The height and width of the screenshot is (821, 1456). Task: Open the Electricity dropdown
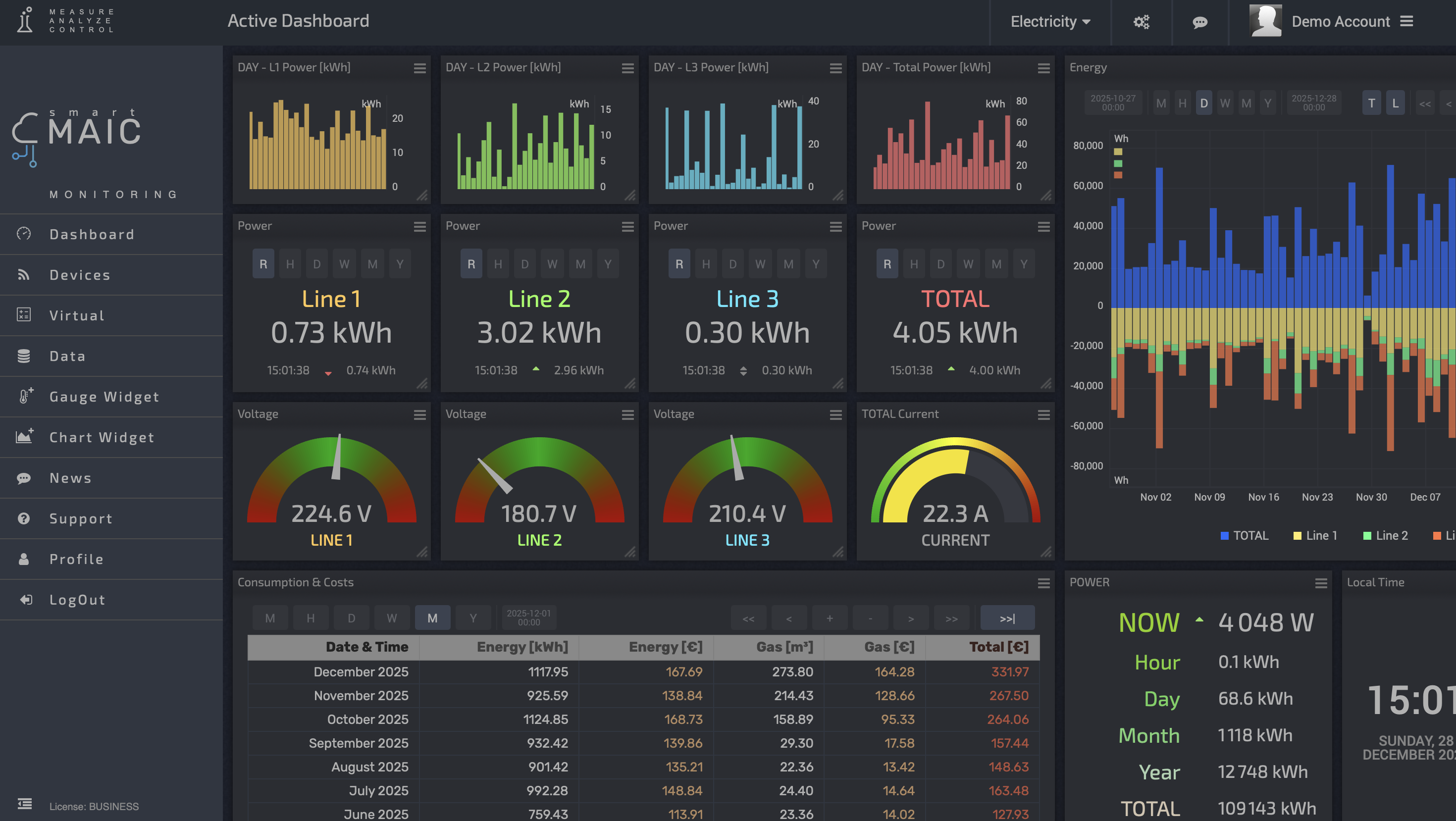click(1049, 21)
